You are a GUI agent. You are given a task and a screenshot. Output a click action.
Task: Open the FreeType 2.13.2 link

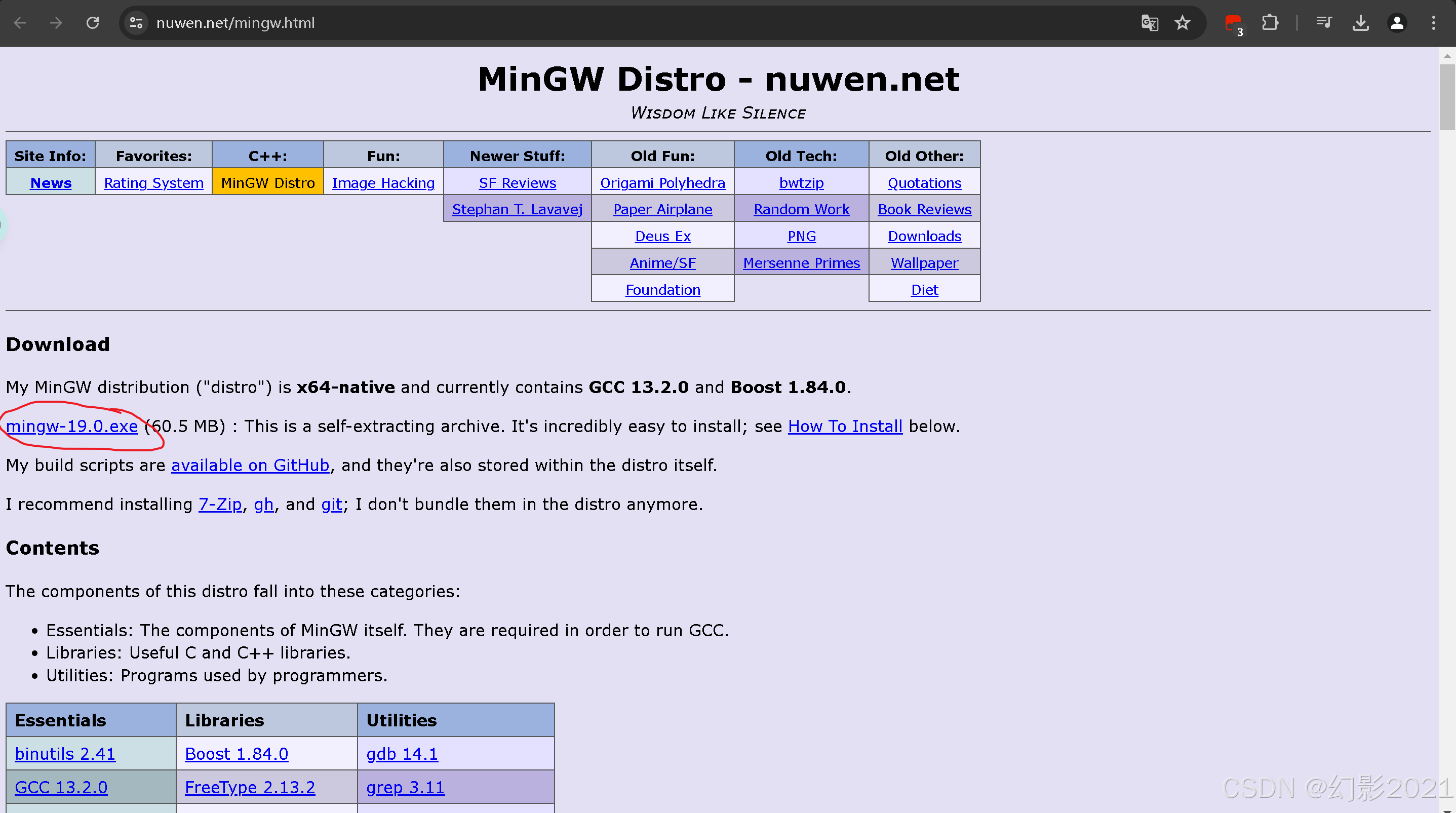250,787
